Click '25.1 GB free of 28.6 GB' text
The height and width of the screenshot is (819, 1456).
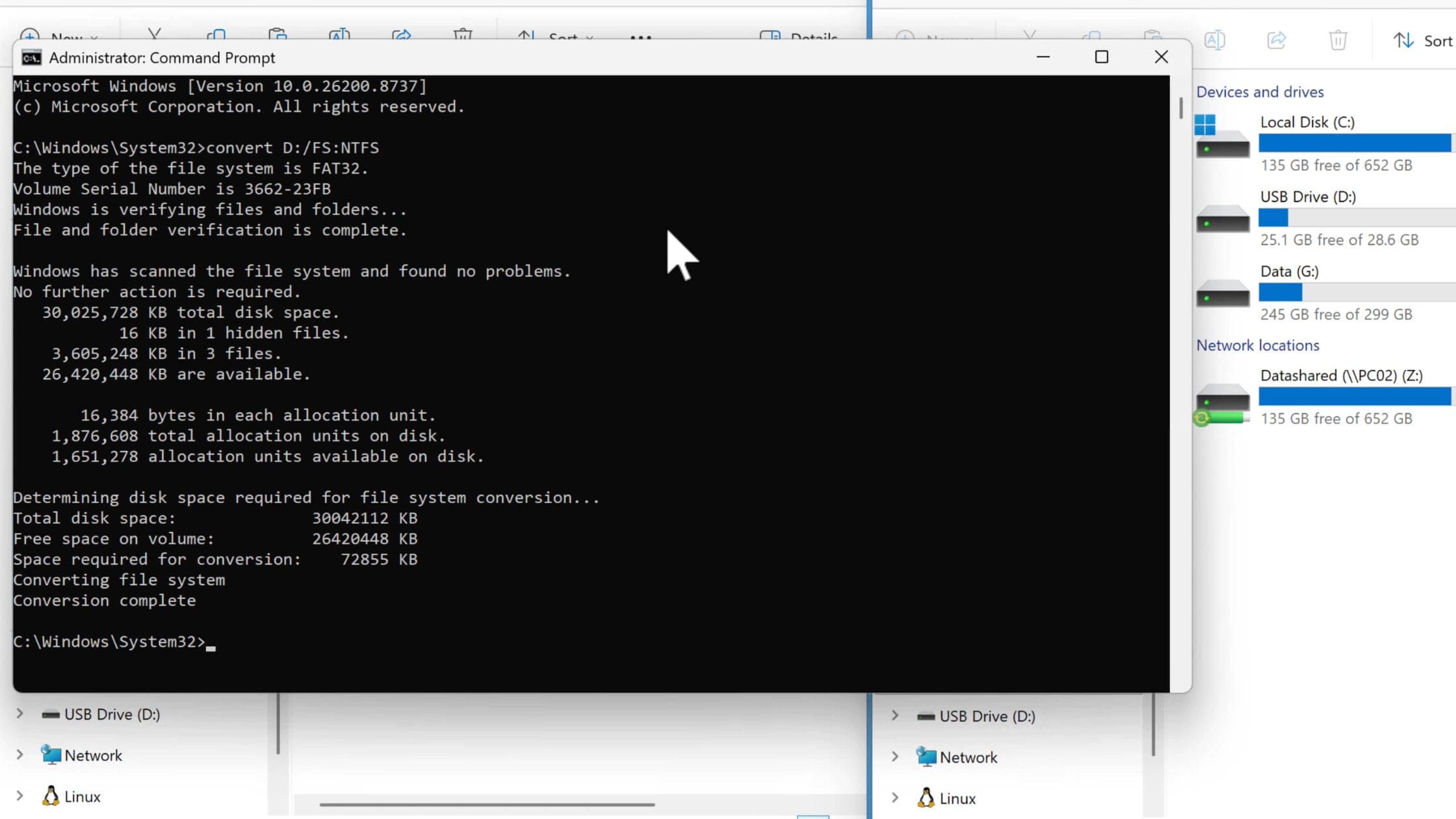click(x=1339, y=240)
